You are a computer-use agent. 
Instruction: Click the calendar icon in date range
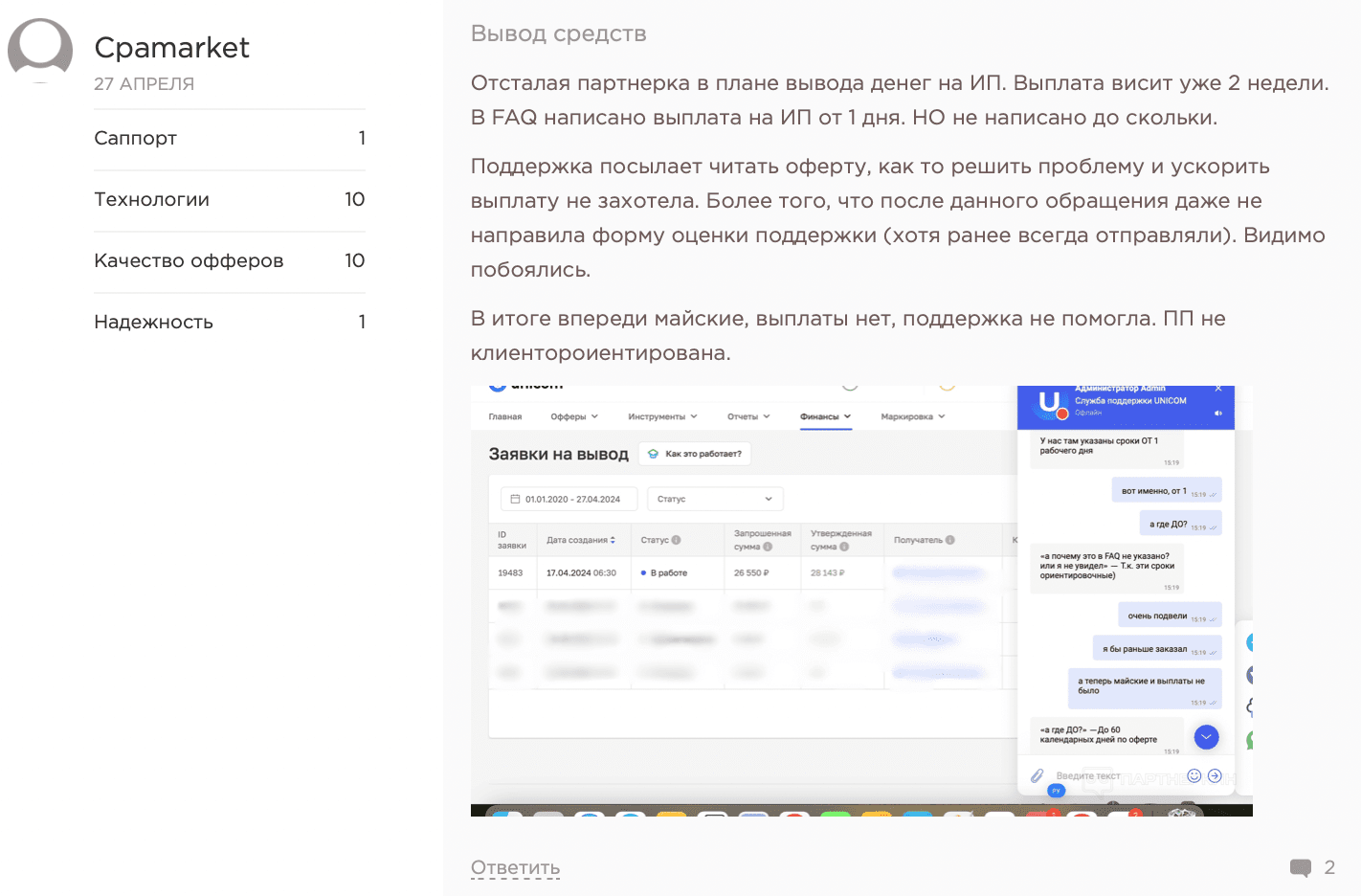pyautogui.click(x=515, y=499)
